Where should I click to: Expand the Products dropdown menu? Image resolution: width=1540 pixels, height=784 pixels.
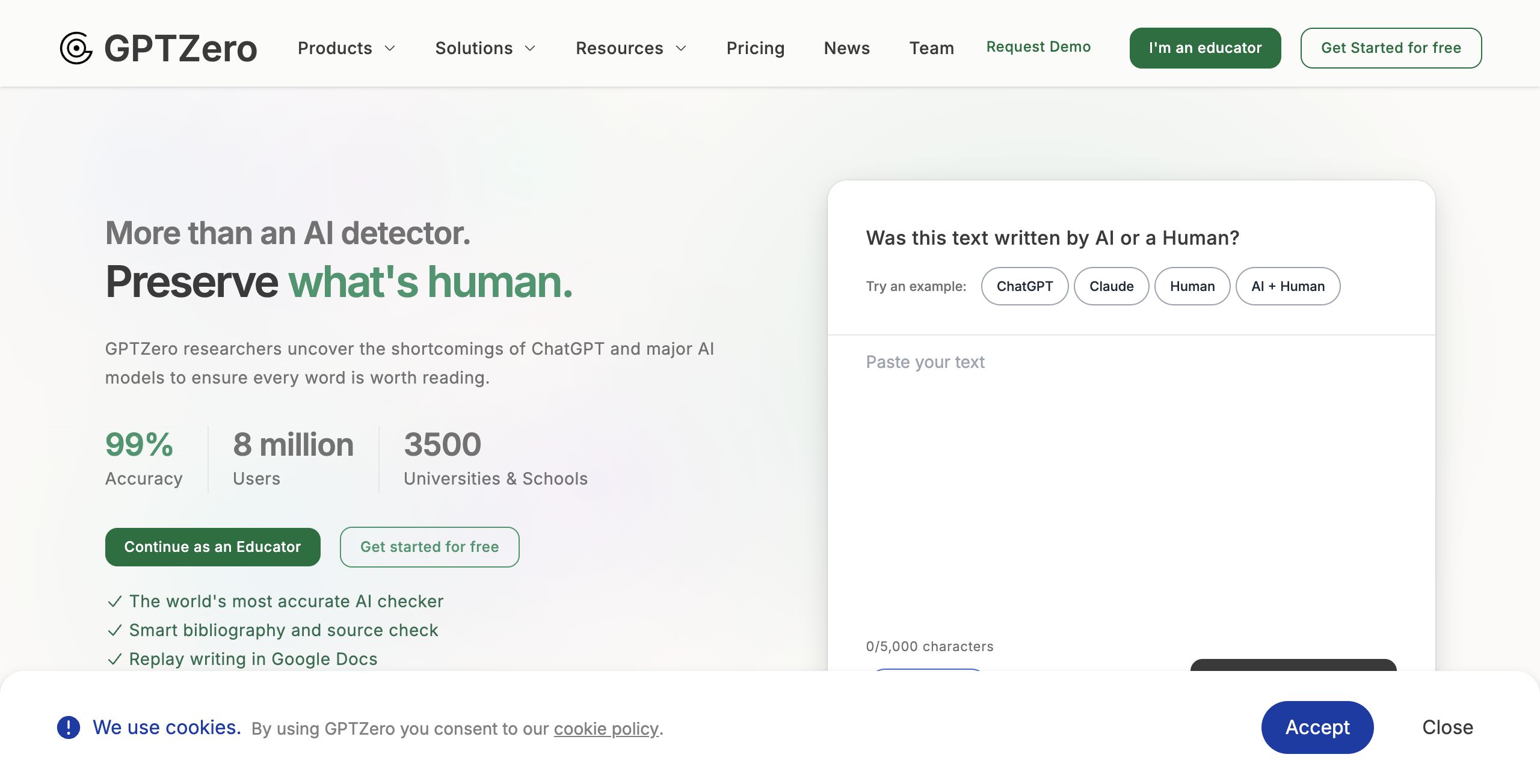pos(346,48)
